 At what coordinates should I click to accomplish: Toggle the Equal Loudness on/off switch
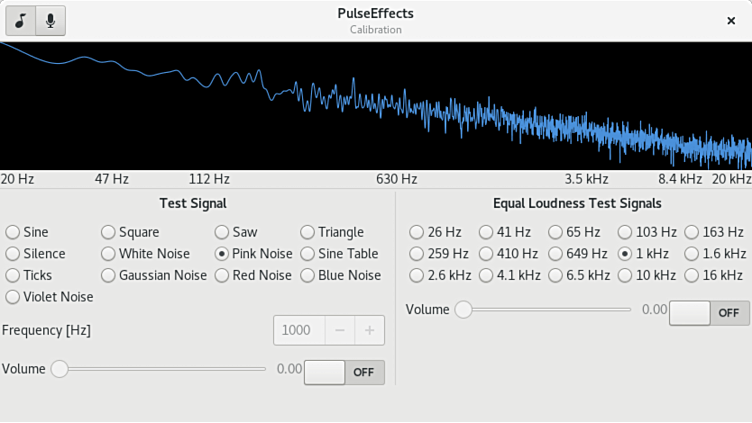[709, 313]
